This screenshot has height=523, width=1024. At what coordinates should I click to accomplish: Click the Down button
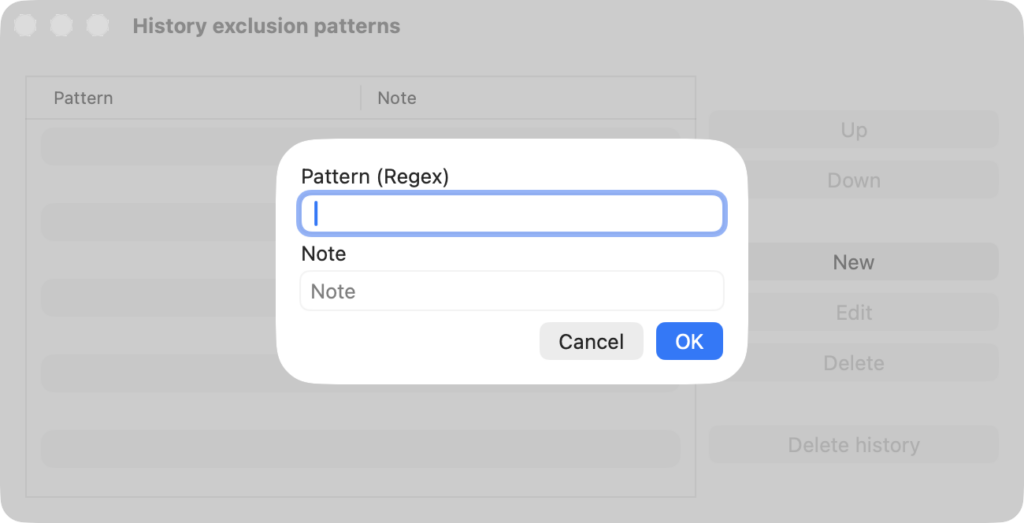854,180
